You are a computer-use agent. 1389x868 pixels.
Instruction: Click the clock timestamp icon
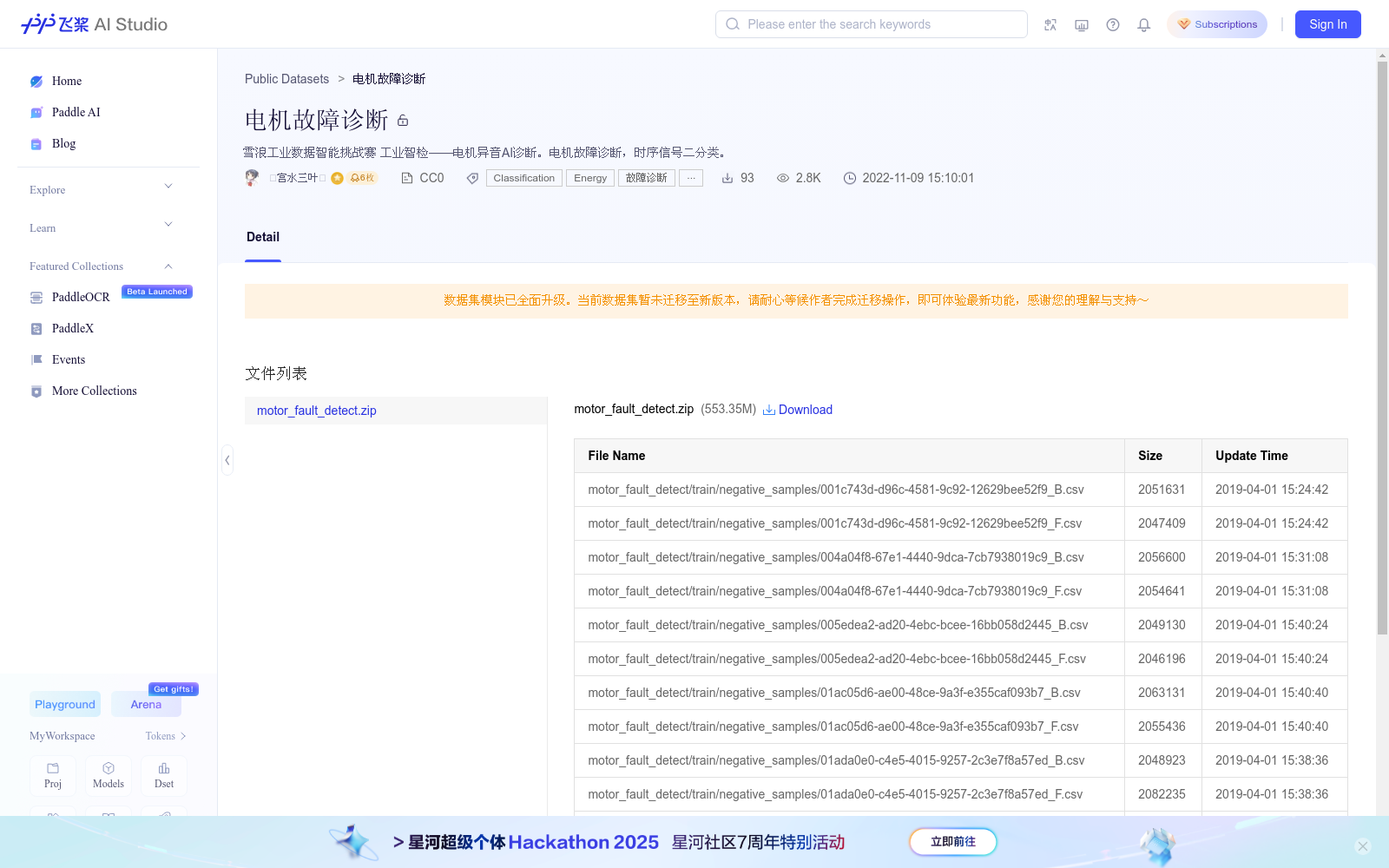click(x=850, y=178)
